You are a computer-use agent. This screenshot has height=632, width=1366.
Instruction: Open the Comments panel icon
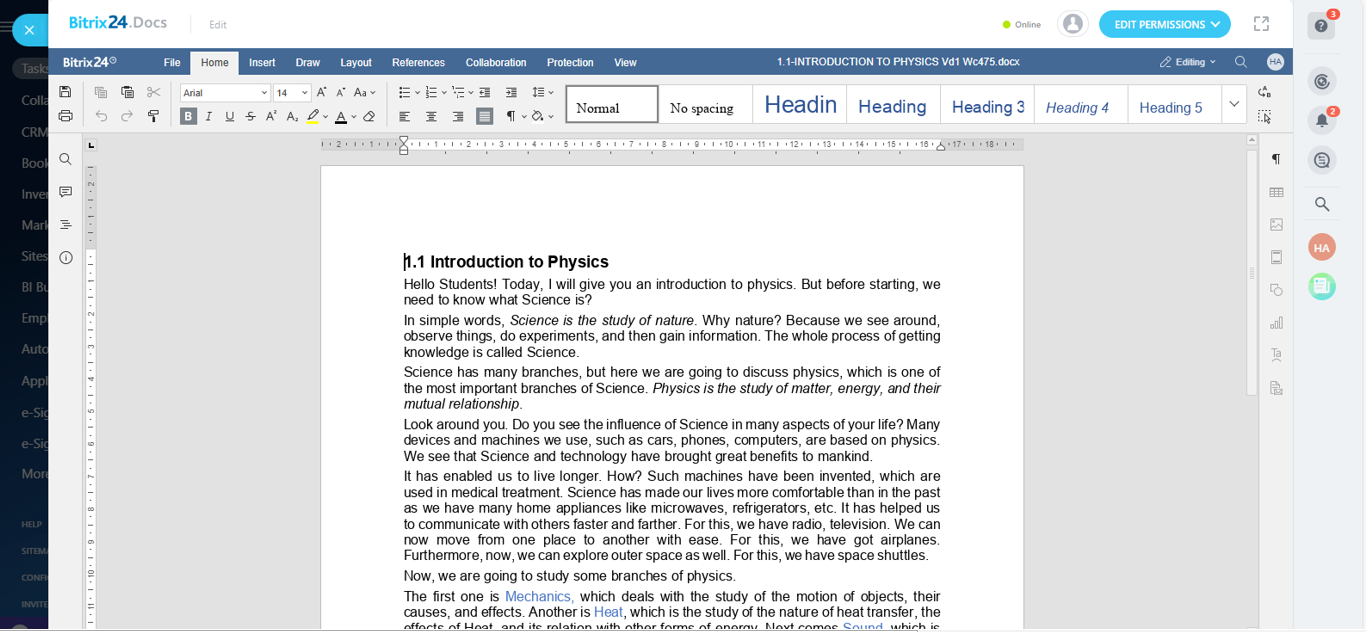[x=66, y=192]
